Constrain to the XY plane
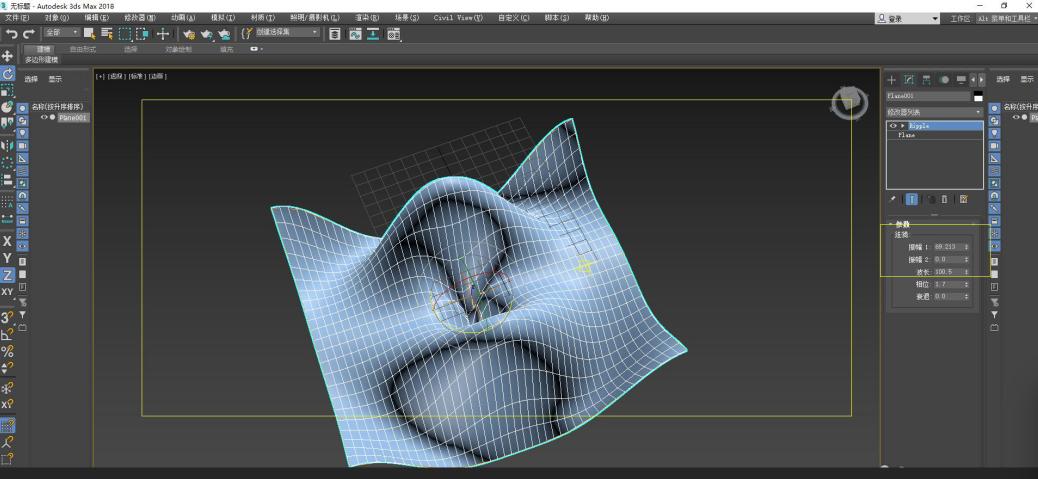1038x479 pixels. click(7, 292)
